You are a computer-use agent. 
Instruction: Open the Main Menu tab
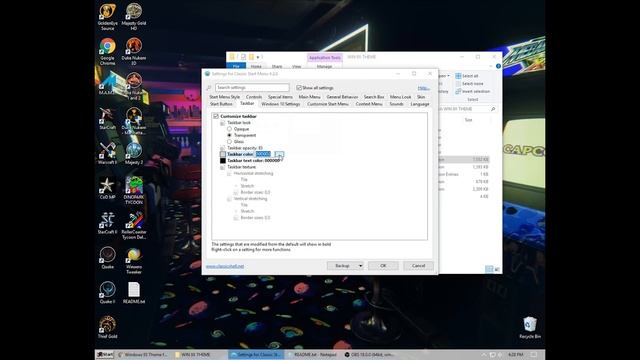click(x=309, y=97)
